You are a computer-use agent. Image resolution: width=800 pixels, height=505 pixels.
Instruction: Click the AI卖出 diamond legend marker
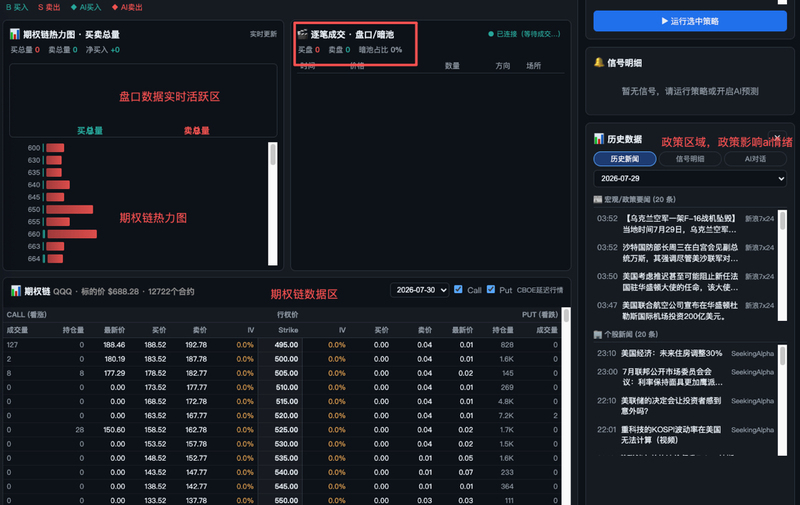coord(127,7)
